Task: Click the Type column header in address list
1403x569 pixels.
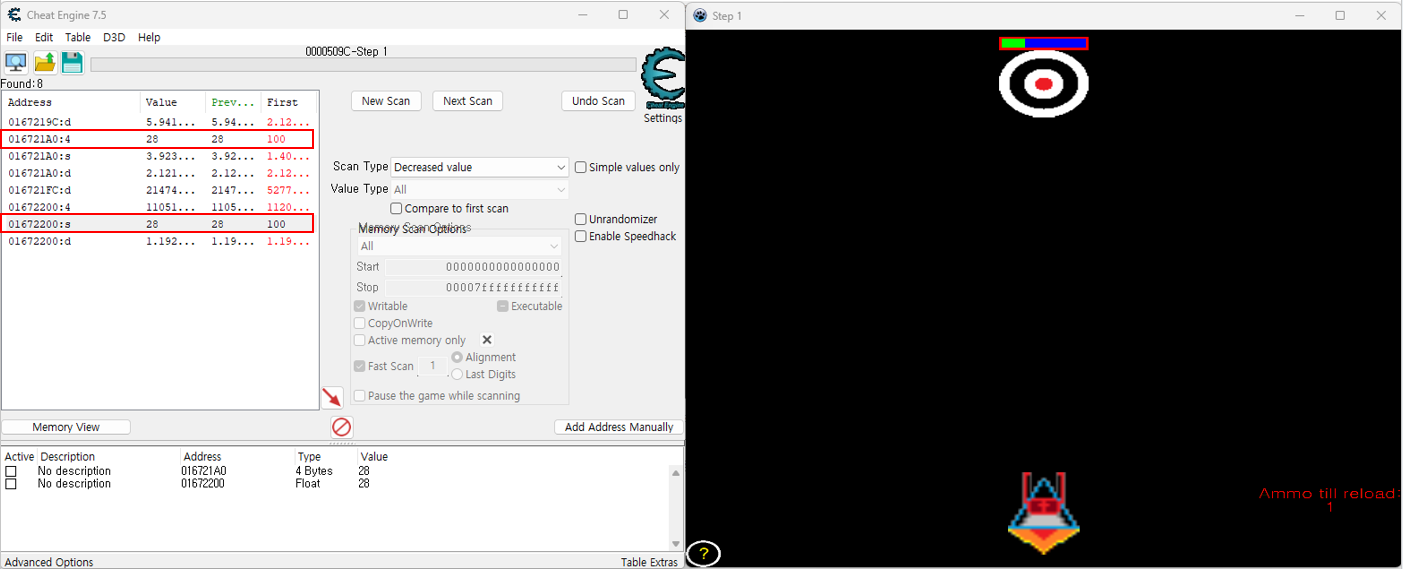Action: click(x=308, y=457)
